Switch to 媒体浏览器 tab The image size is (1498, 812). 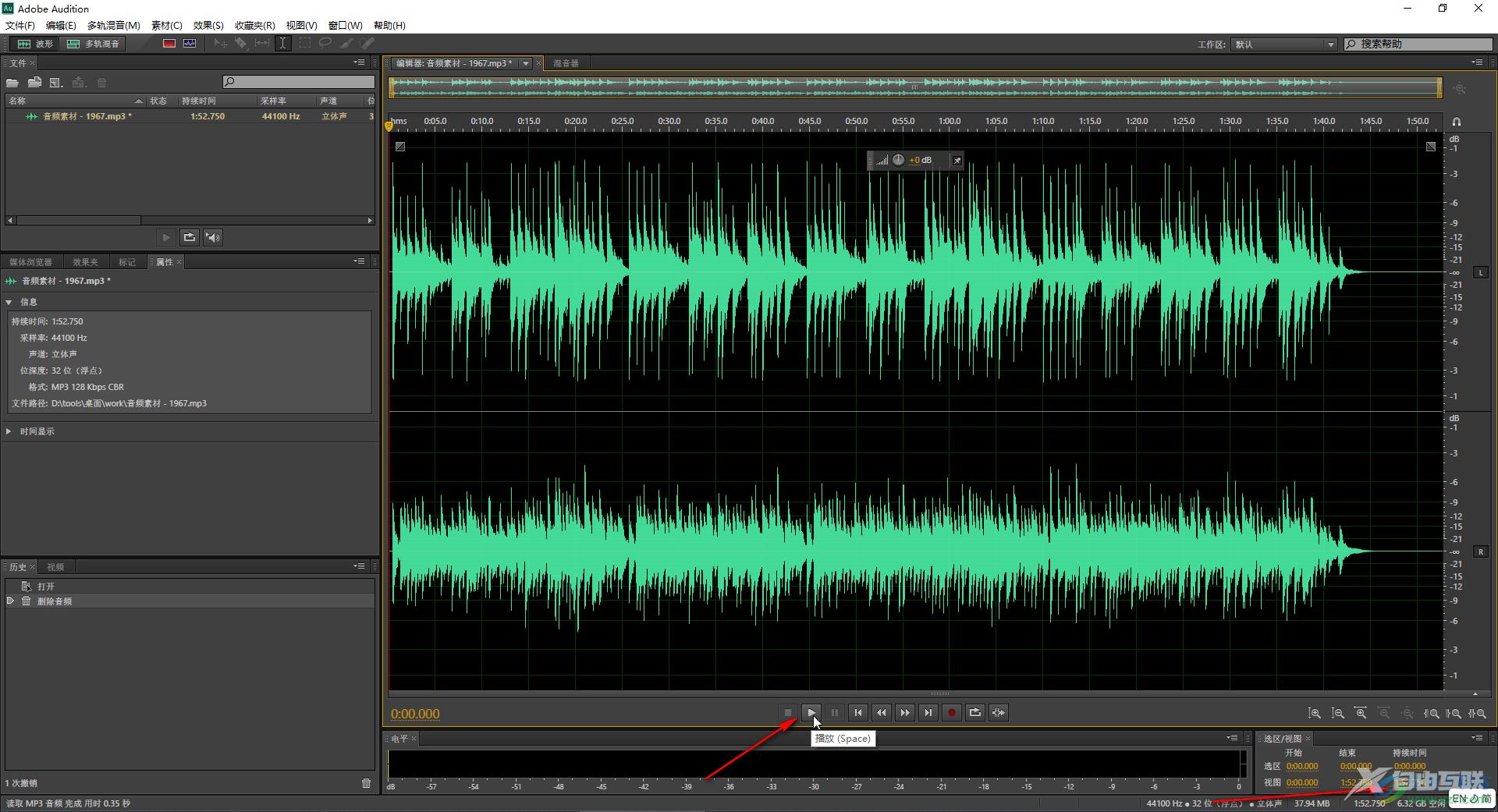tap(30, 262)
